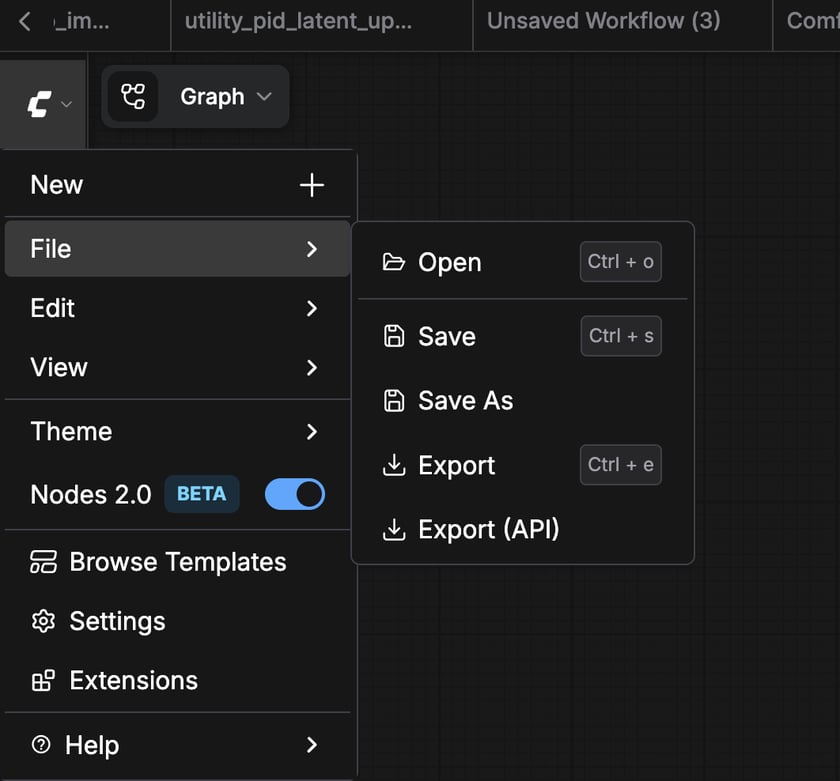Choose Save As in the File submenu
This screenshot has height=781, width=840.
click(522, 401)
